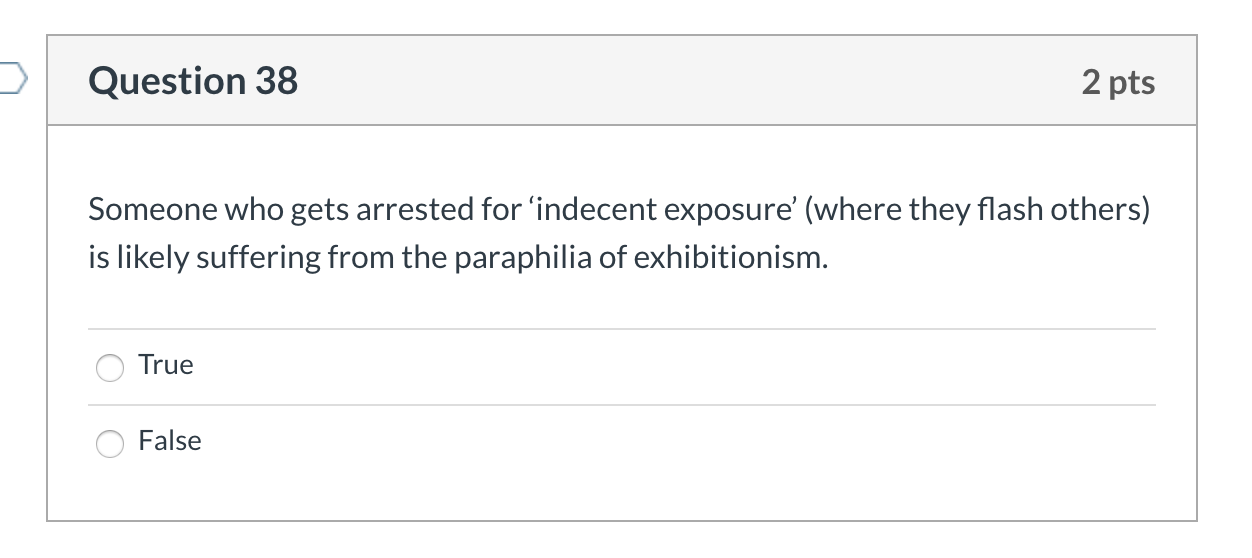Click the blank area below the False option
Screen dimensions: 1252x558
[x=620, y=495]
